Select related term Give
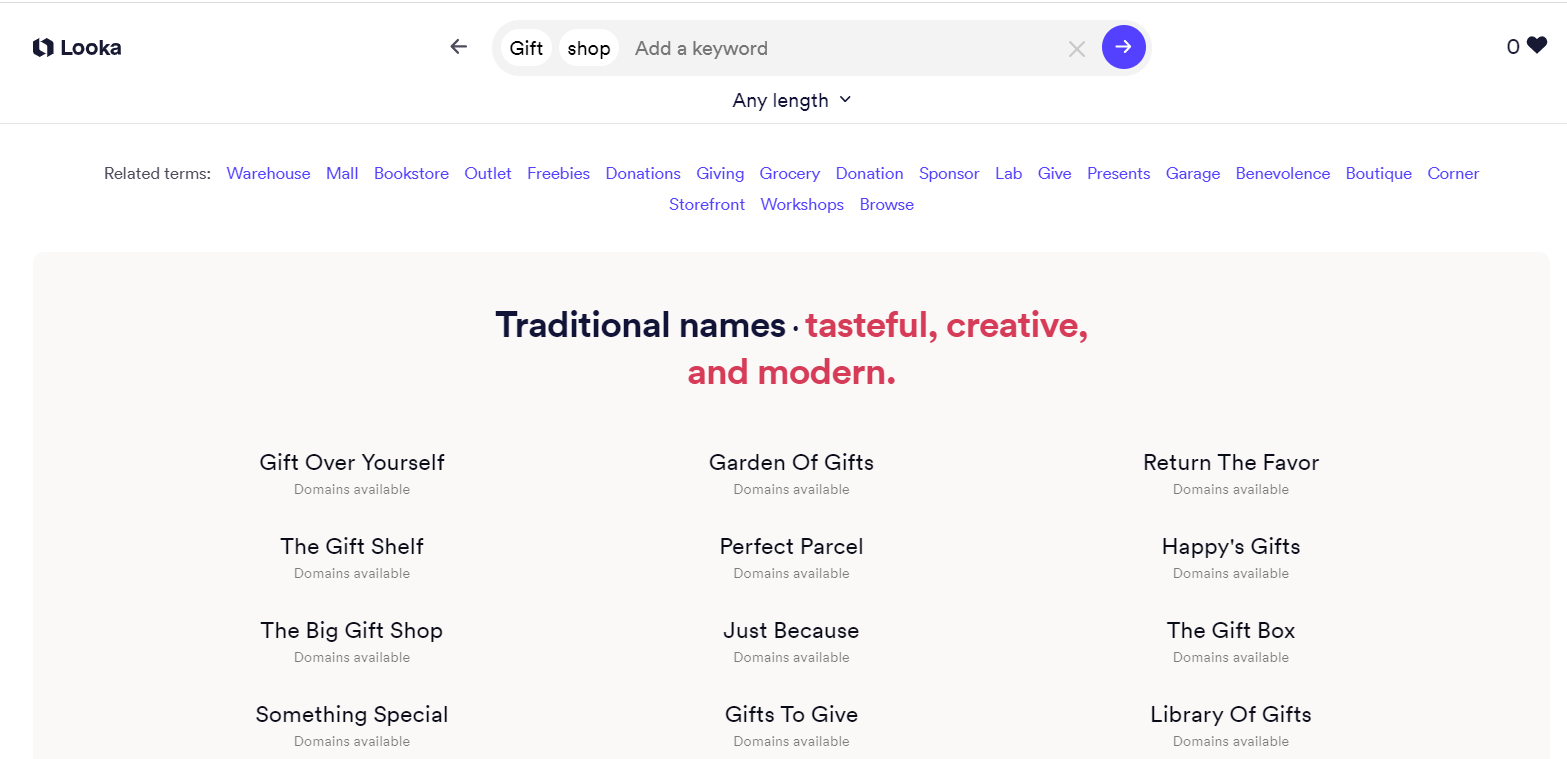Screen dimensions: 1567x759 (x=1054, y=173)
